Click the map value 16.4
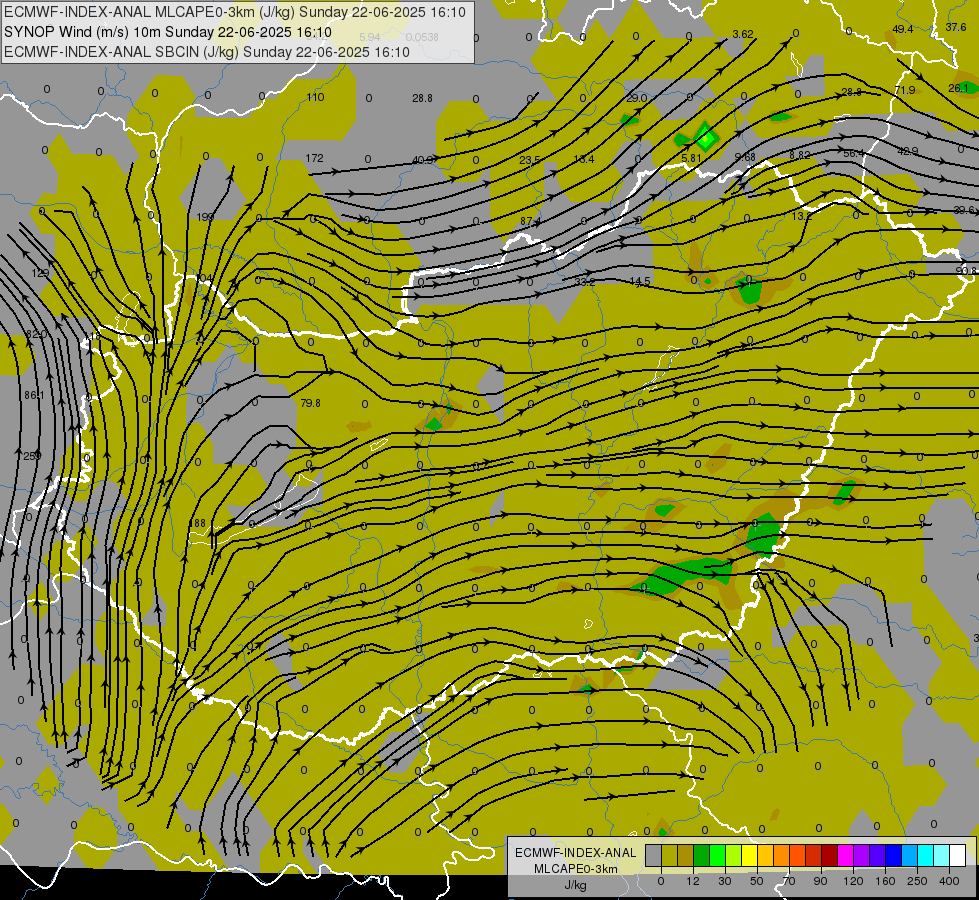 (x=584, y=159)
